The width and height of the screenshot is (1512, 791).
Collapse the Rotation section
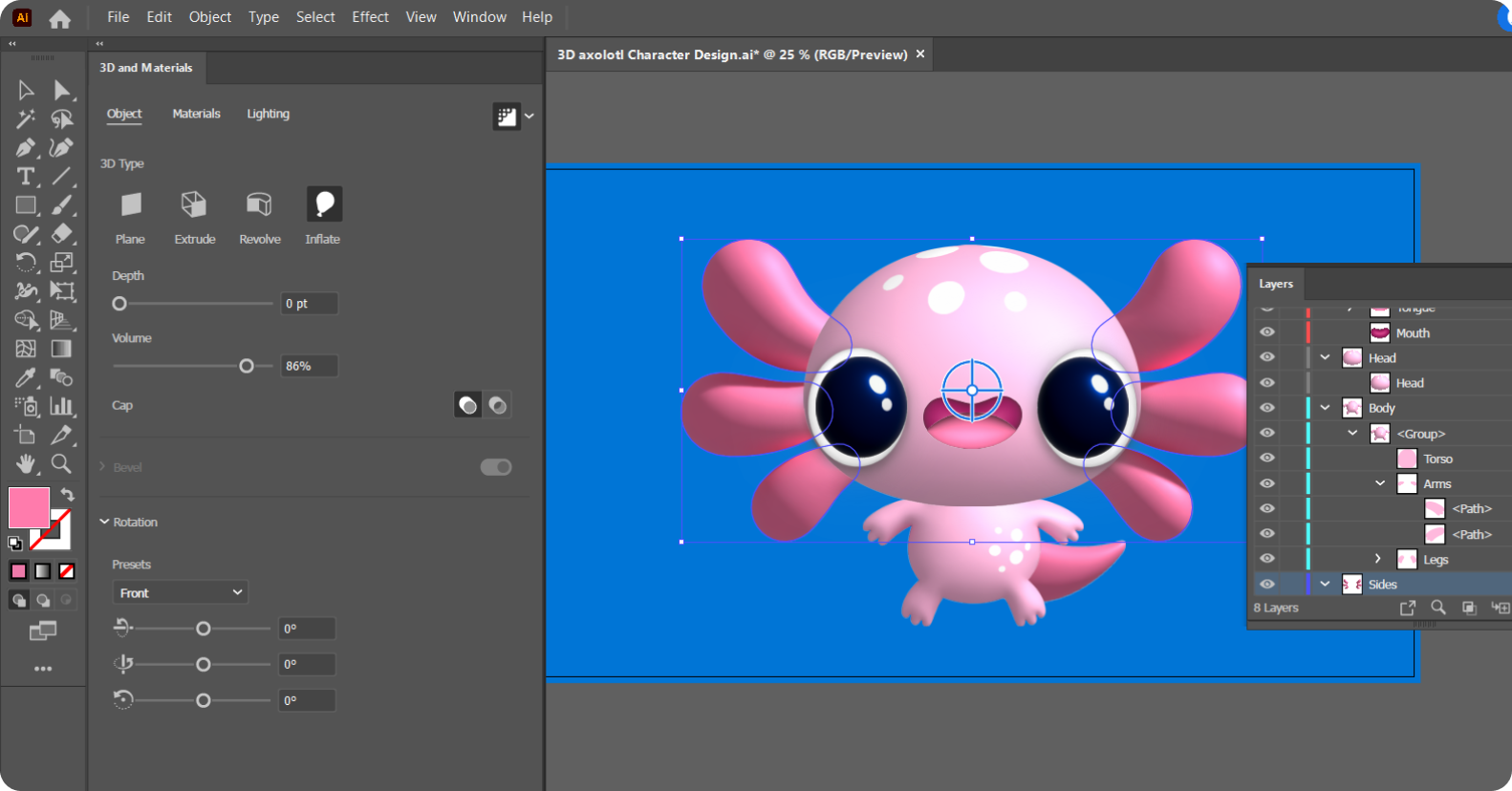pos(105,523)
